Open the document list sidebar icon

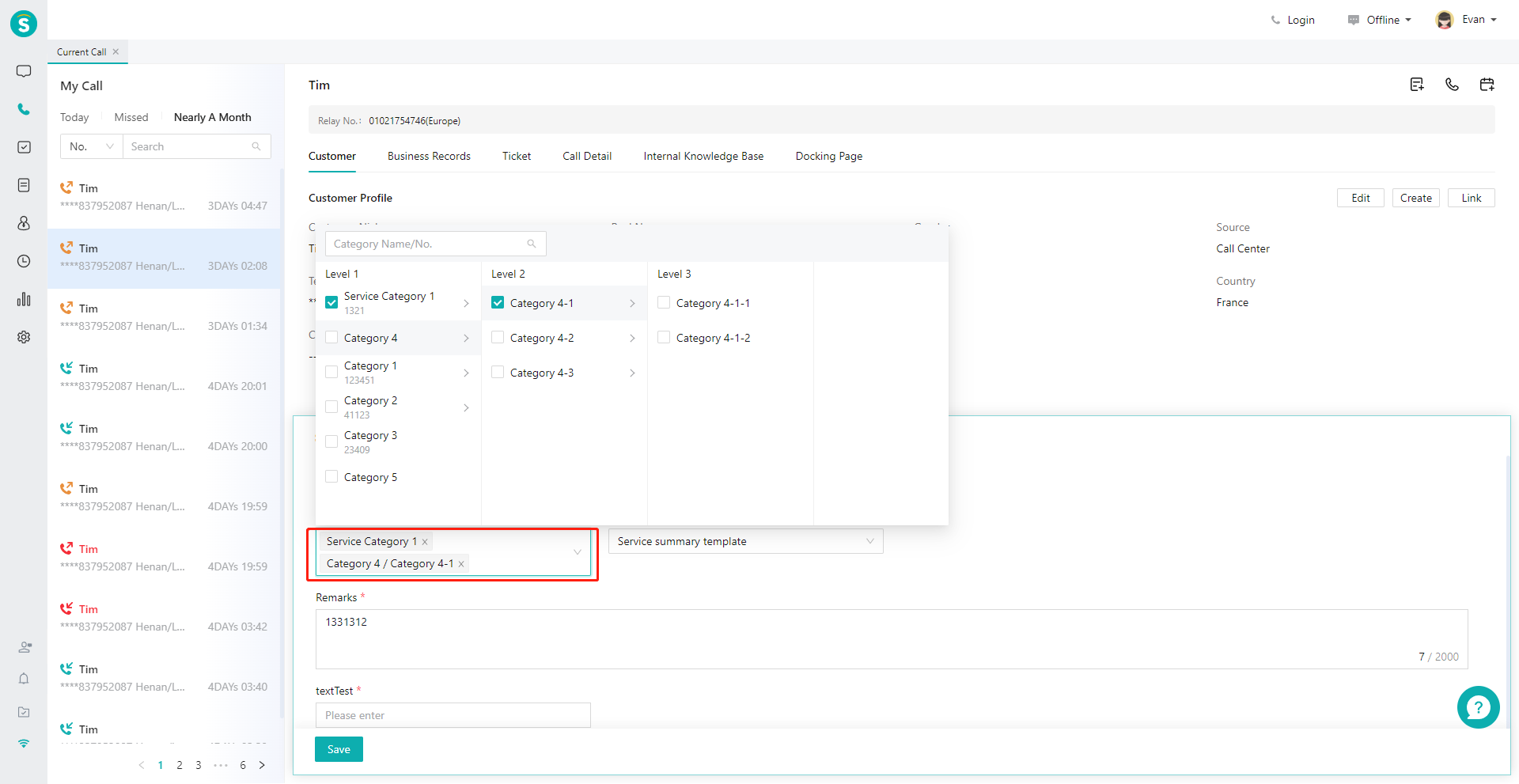[x=24, y=185]
